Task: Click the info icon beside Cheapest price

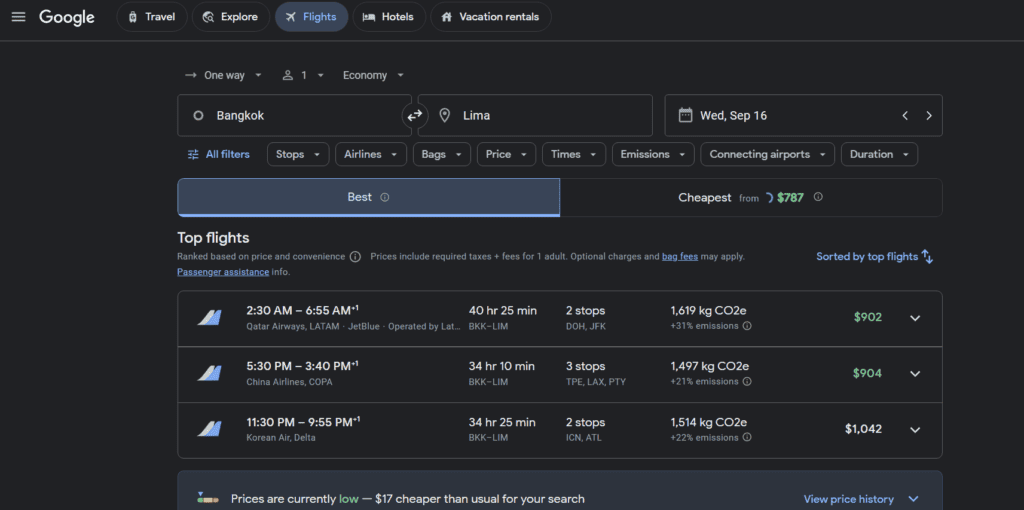Action: 818,197
